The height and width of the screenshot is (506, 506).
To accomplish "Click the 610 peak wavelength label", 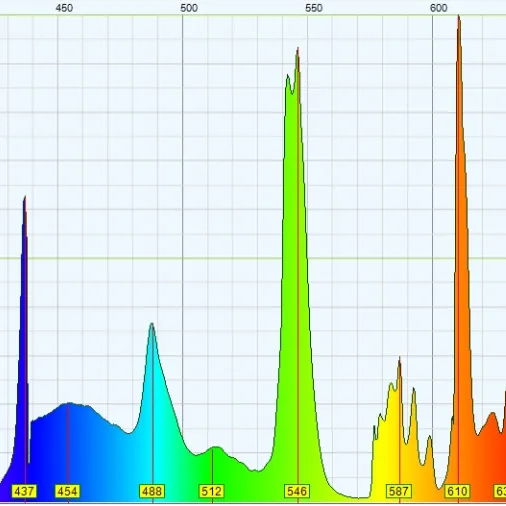I will [x=457, y=491].
